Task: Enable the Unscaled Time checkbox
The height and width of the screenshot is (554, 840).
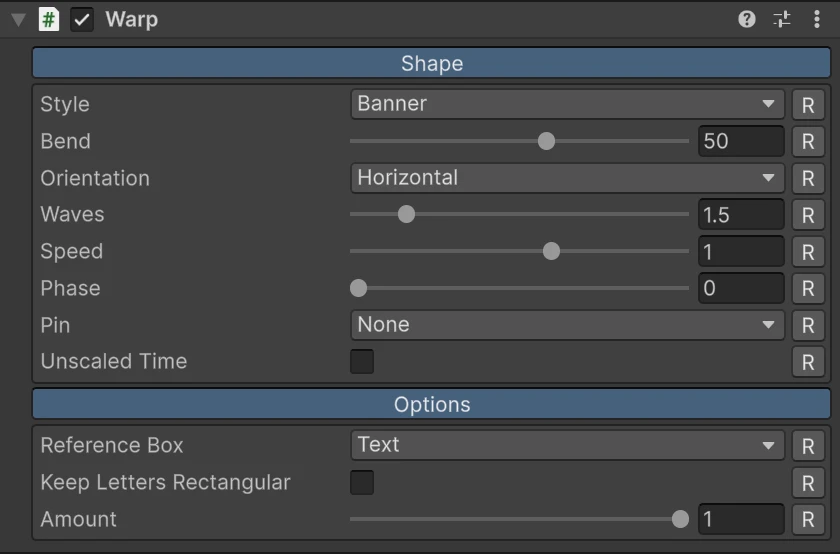Action: pyautogui.click(x=362, y=362)
